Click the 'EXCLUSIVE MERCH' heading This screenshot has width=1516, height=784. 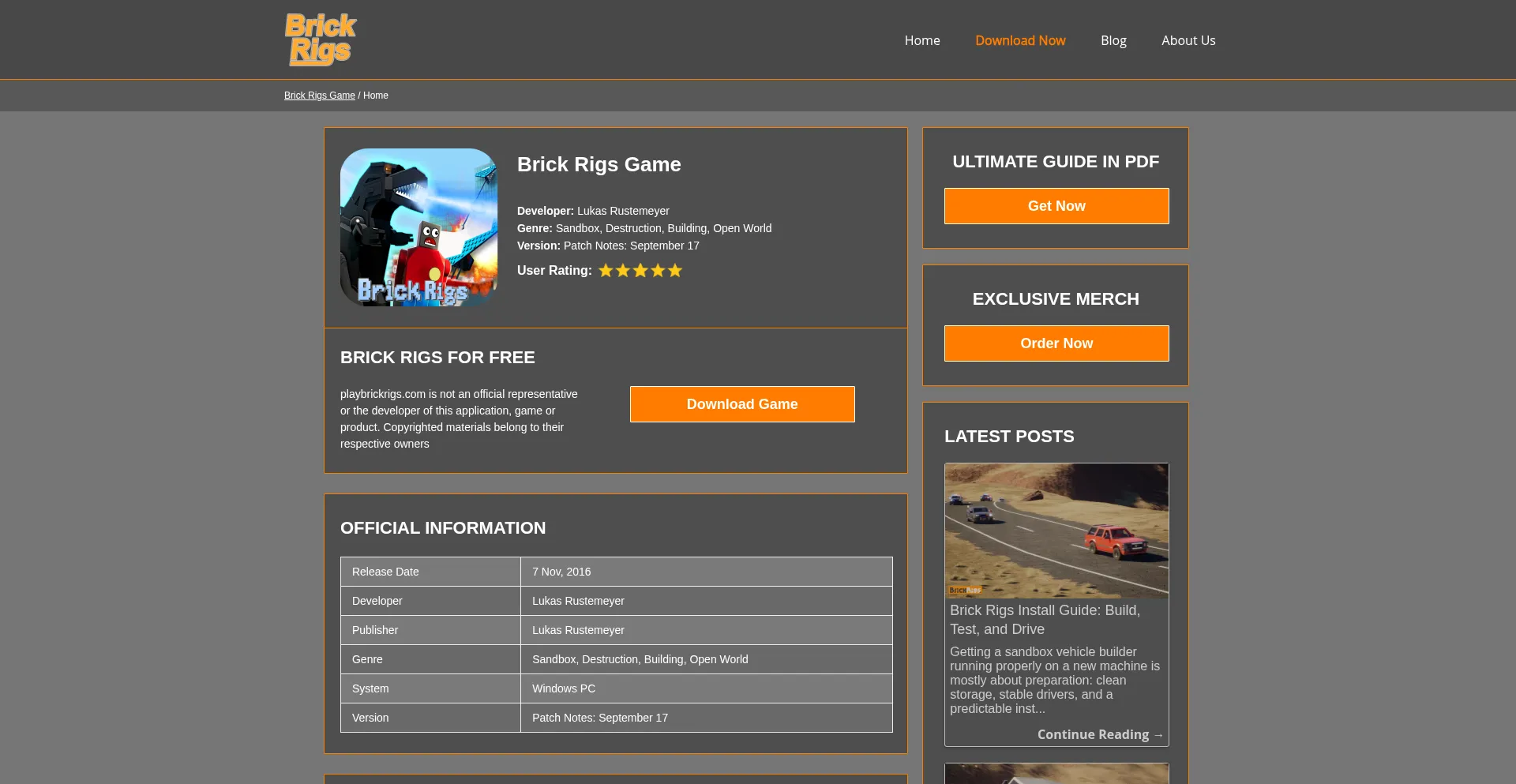[1056, 299]
